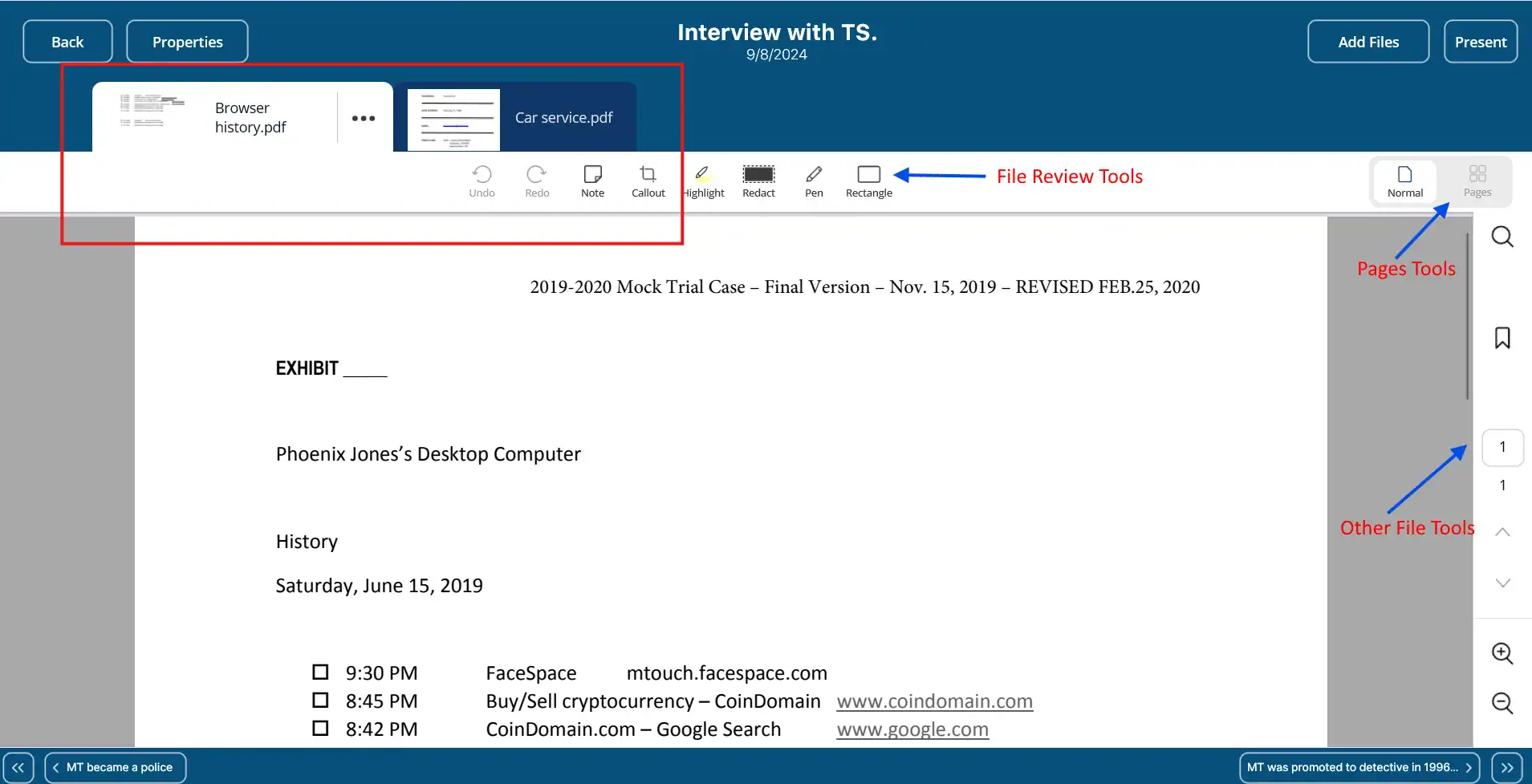Check the 9:30 PM FaceSpace checkbox
Screen dimensions: 1532x784
pyautogui.click(x=320, y=672)
